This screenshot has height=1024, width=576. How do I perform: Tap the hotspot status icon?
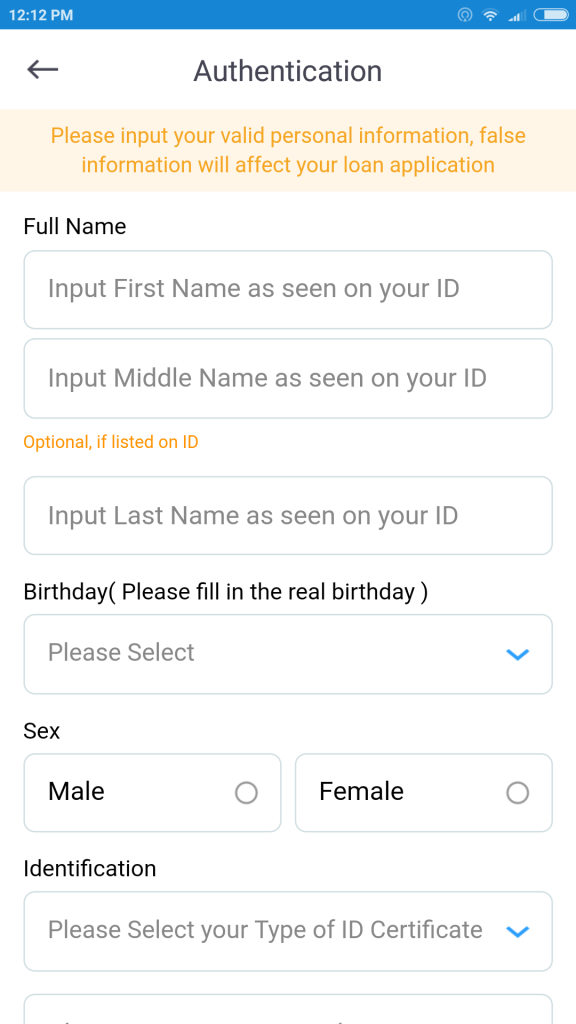coord(464,14)
